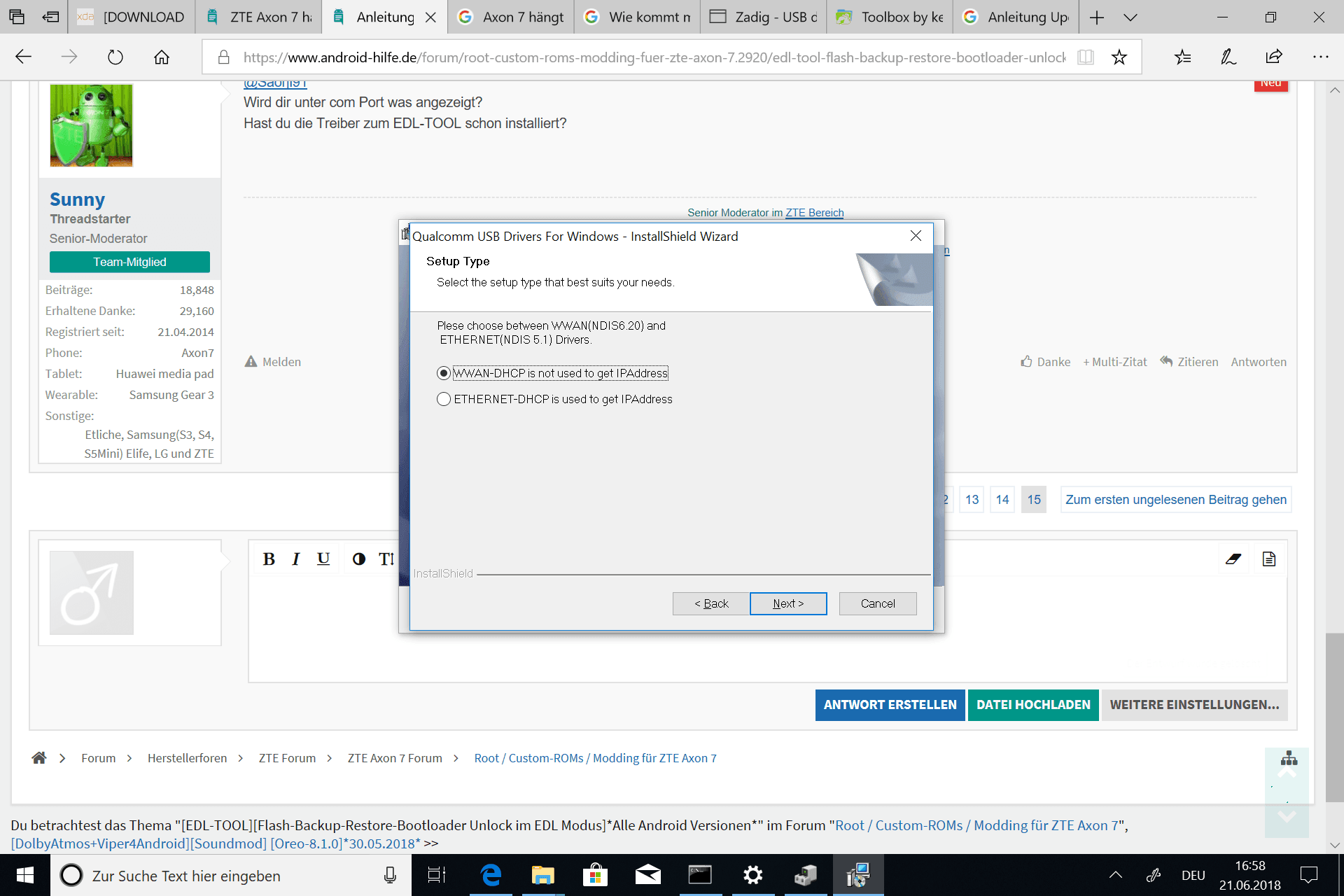The image size is (1344, 896).
Task: Click Zum ersten ungelesenen Beitrag gehen
Action: coord(1176,500)
